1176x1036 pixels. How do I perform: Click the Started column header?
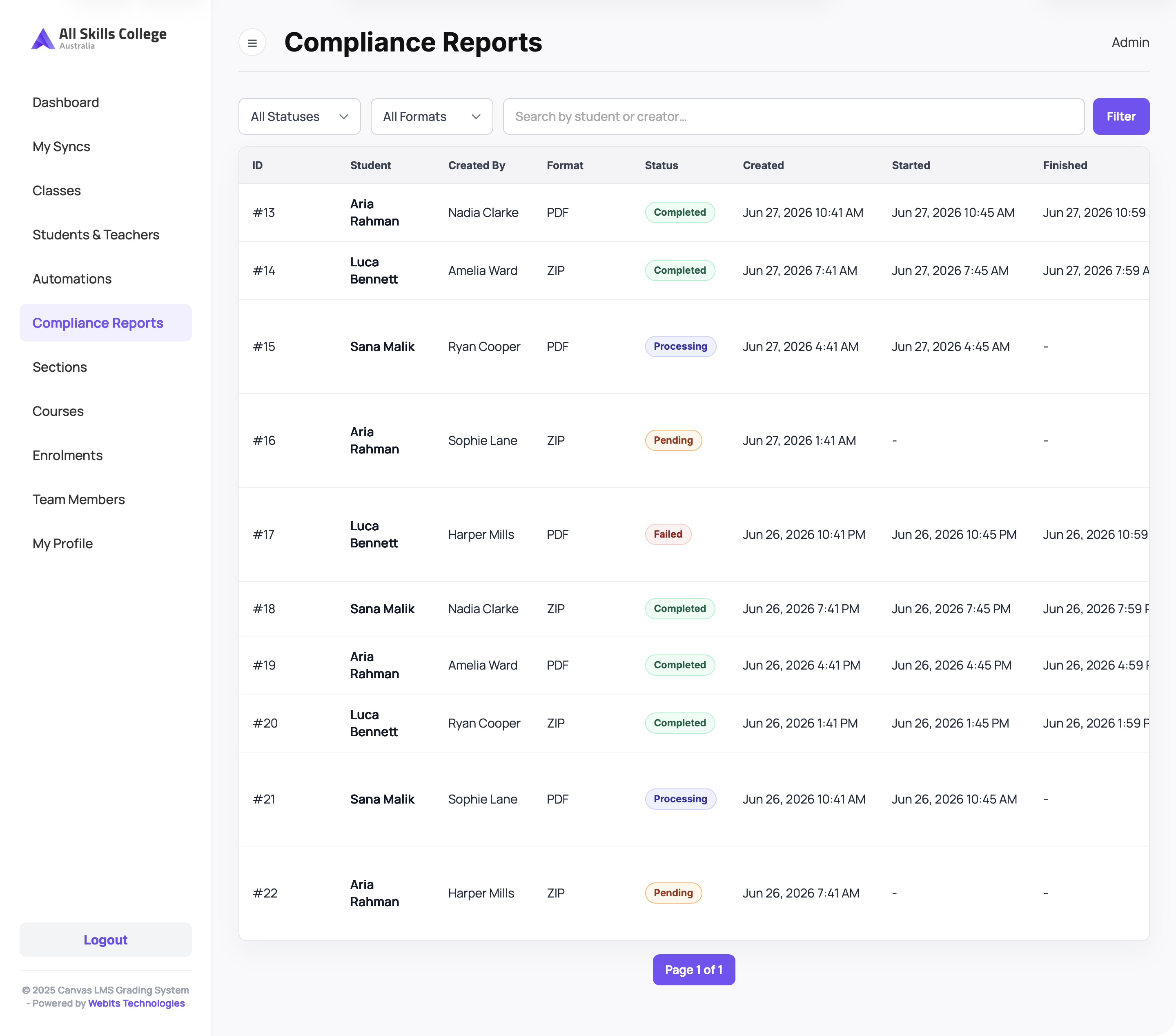point(911,166)
